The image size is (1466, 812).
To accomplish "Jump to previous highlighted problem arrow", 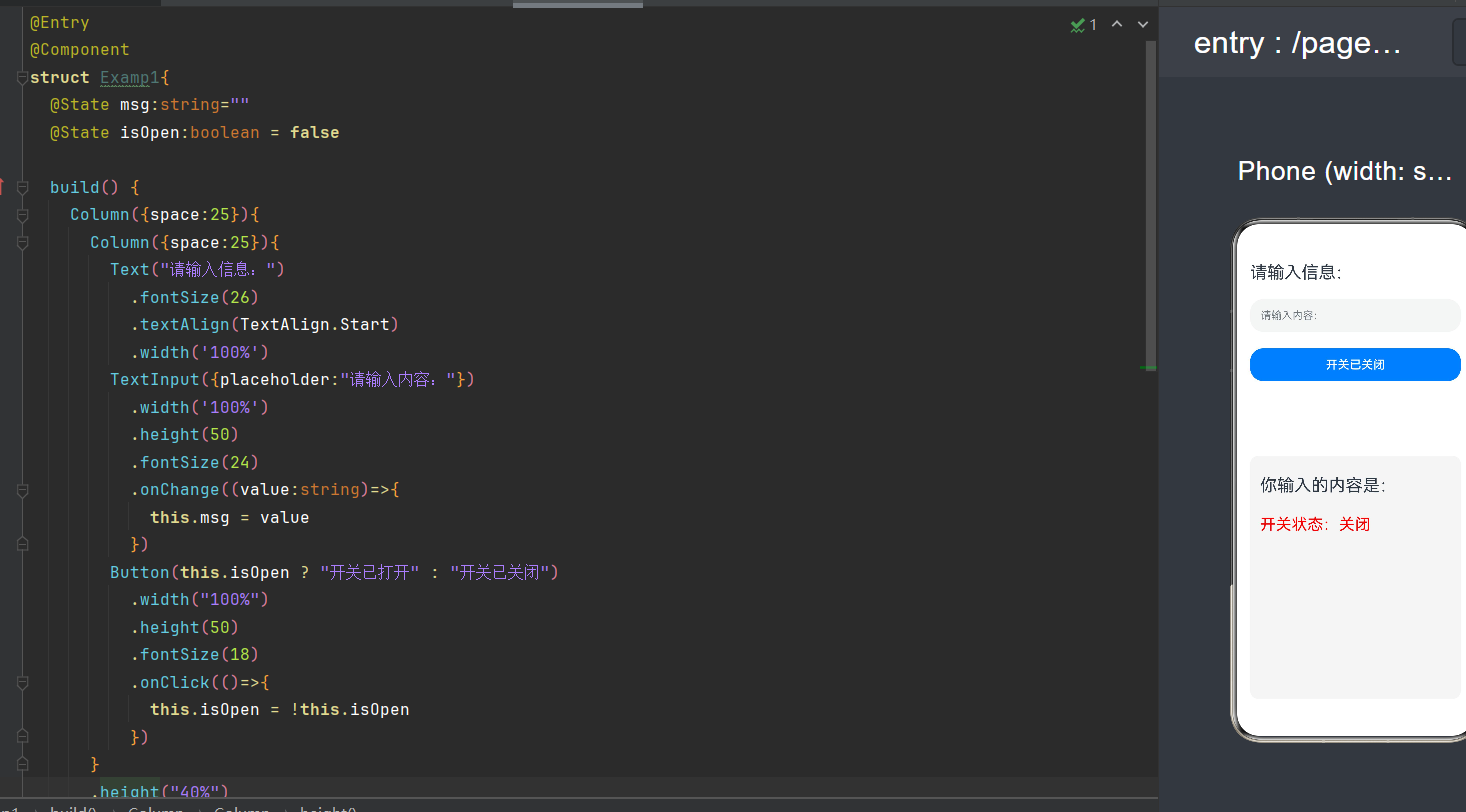I will pyautogui.click(x=1117, y=24).
